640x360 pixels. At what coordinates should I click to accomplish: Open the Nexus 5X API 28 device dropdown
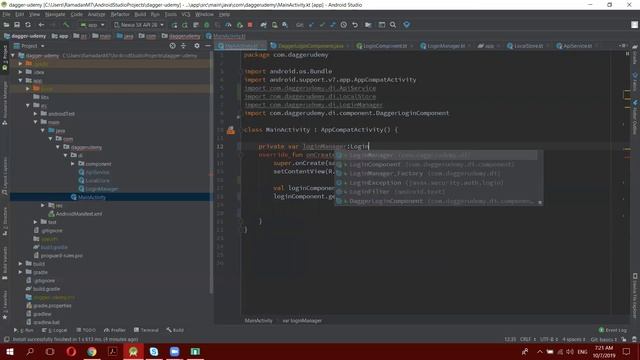(x=138, y=25)
